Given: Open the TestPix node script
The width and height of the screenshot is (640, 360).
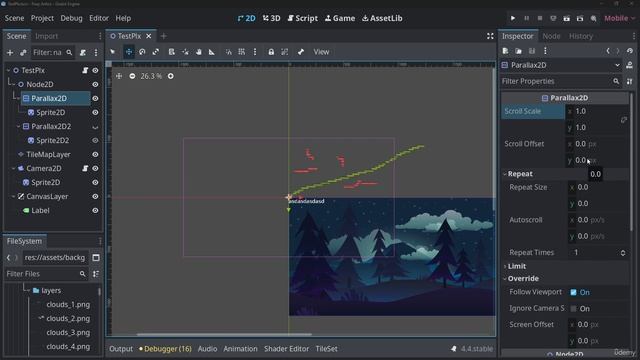Looking at the screenshot, I should (85, 70).
